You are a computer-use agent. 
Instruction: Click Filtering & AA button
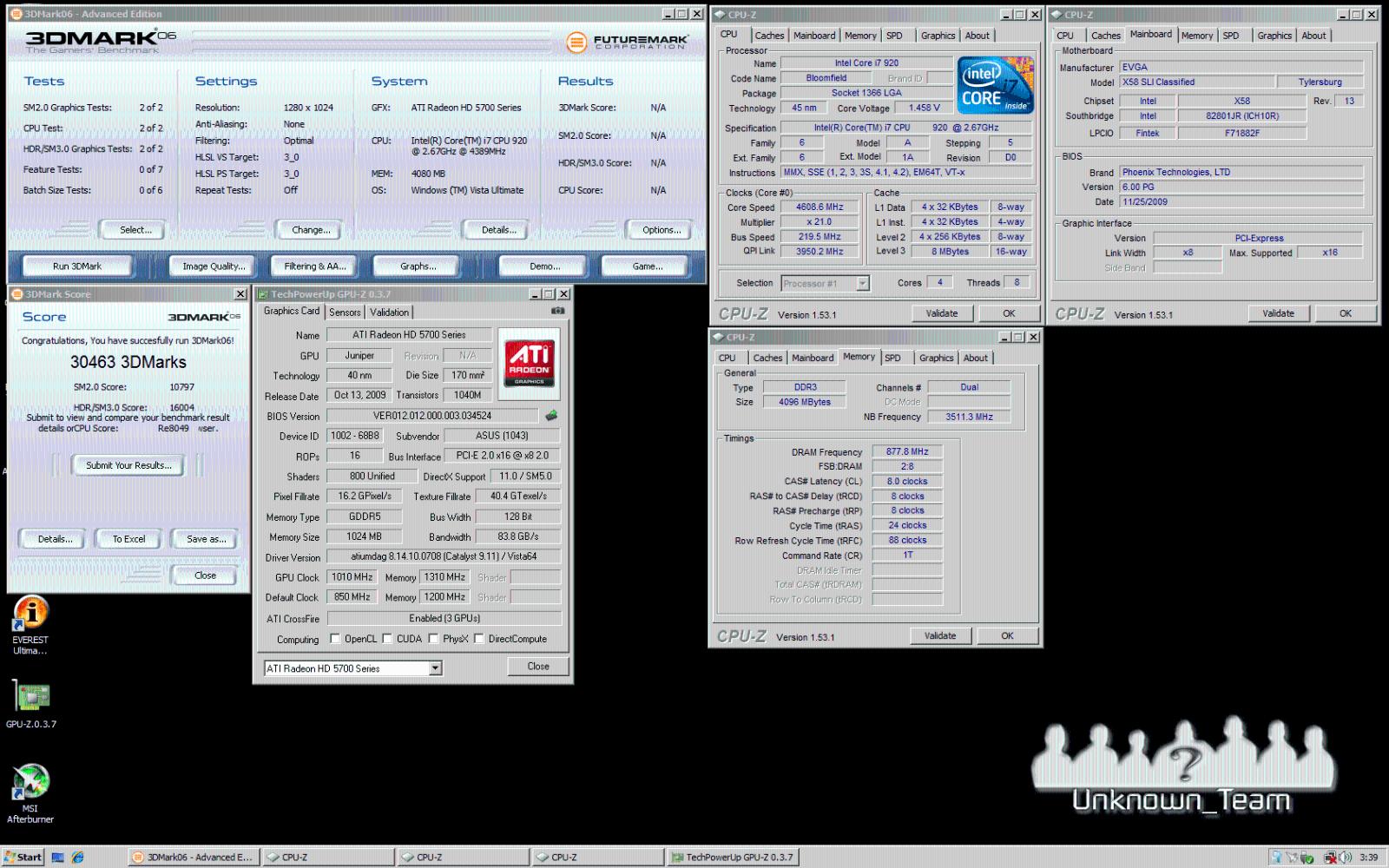click(x=314, y=266)
